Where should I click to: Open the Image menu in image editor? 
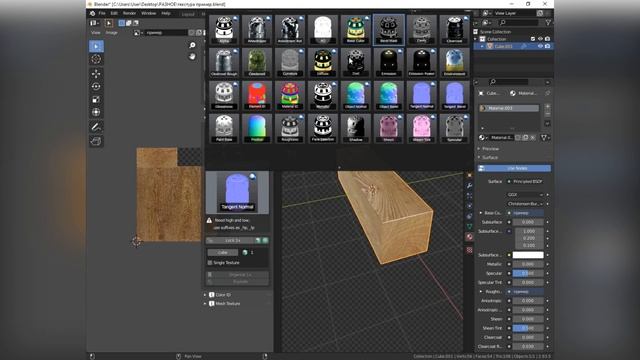point(111,33)
